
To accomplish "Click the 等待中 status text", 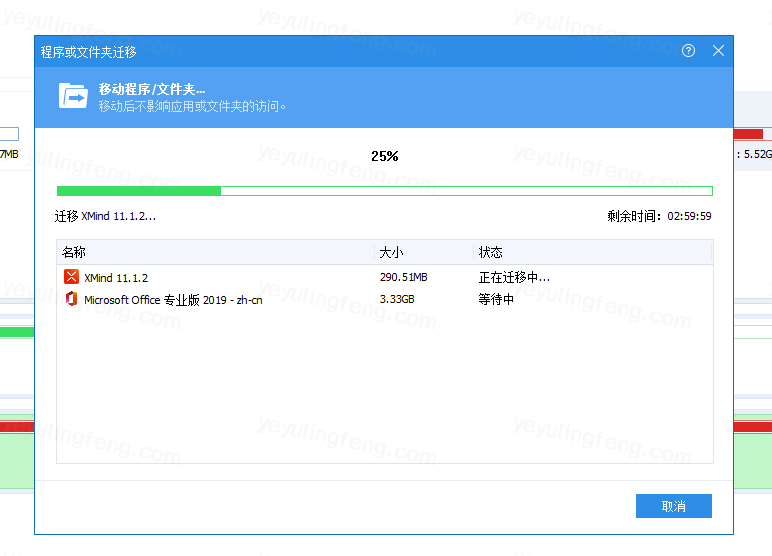I will coord(496,299).
